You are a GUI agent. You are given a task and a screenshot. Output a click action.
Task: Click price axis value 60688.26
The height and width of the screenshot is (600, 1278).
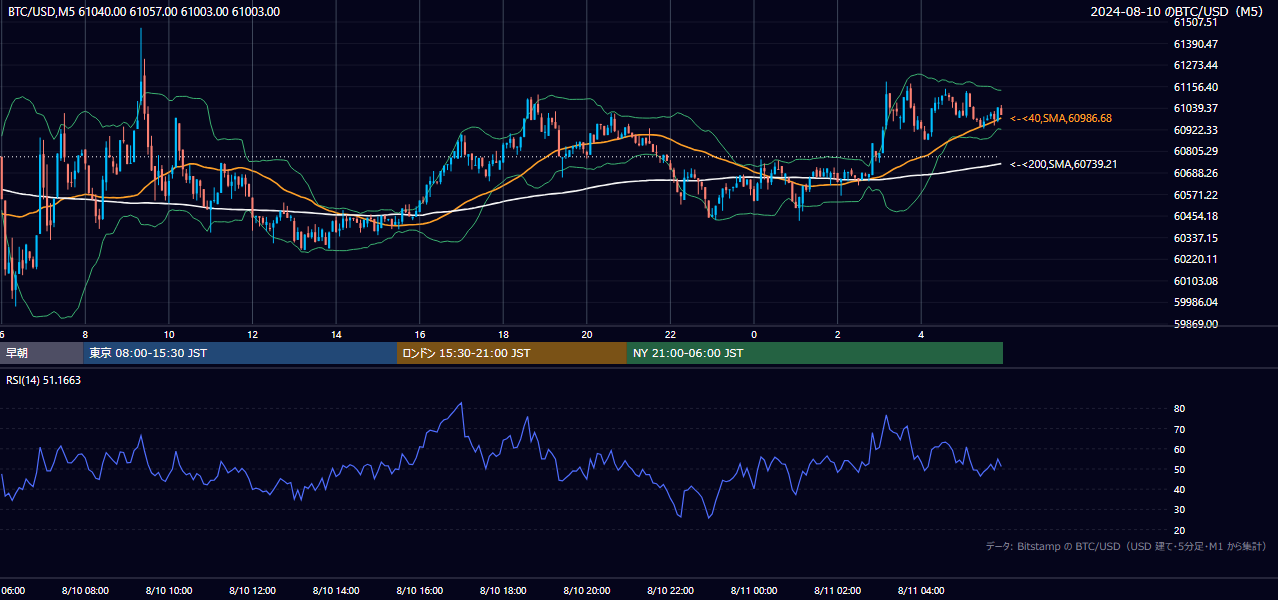pyautogui.click(x=1194, y=173)
